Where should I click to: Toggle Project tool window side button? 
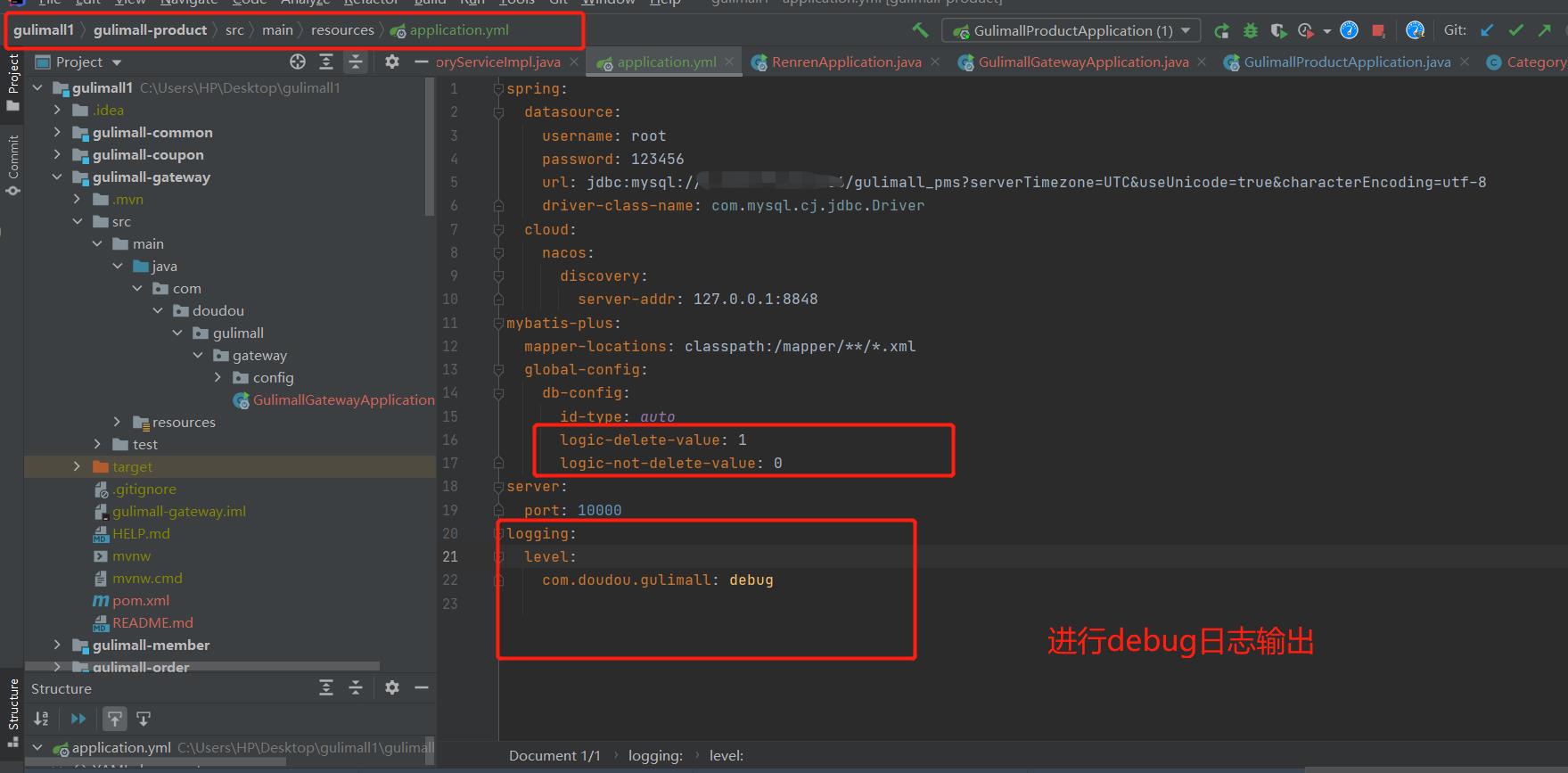[x=12, y=82]
